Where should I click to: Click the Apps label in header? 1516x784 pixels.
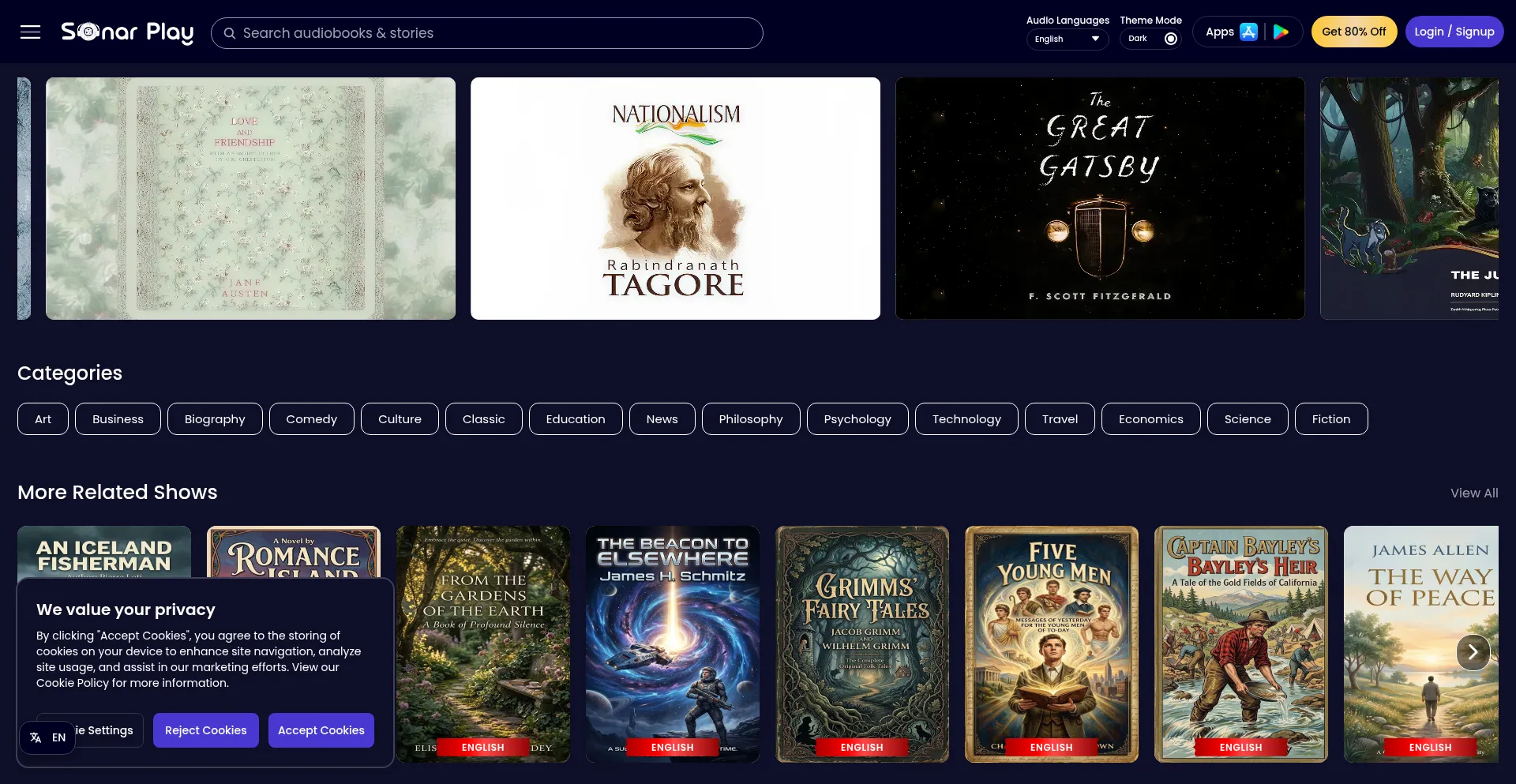pyautogui.click(x=1220, y=32)
